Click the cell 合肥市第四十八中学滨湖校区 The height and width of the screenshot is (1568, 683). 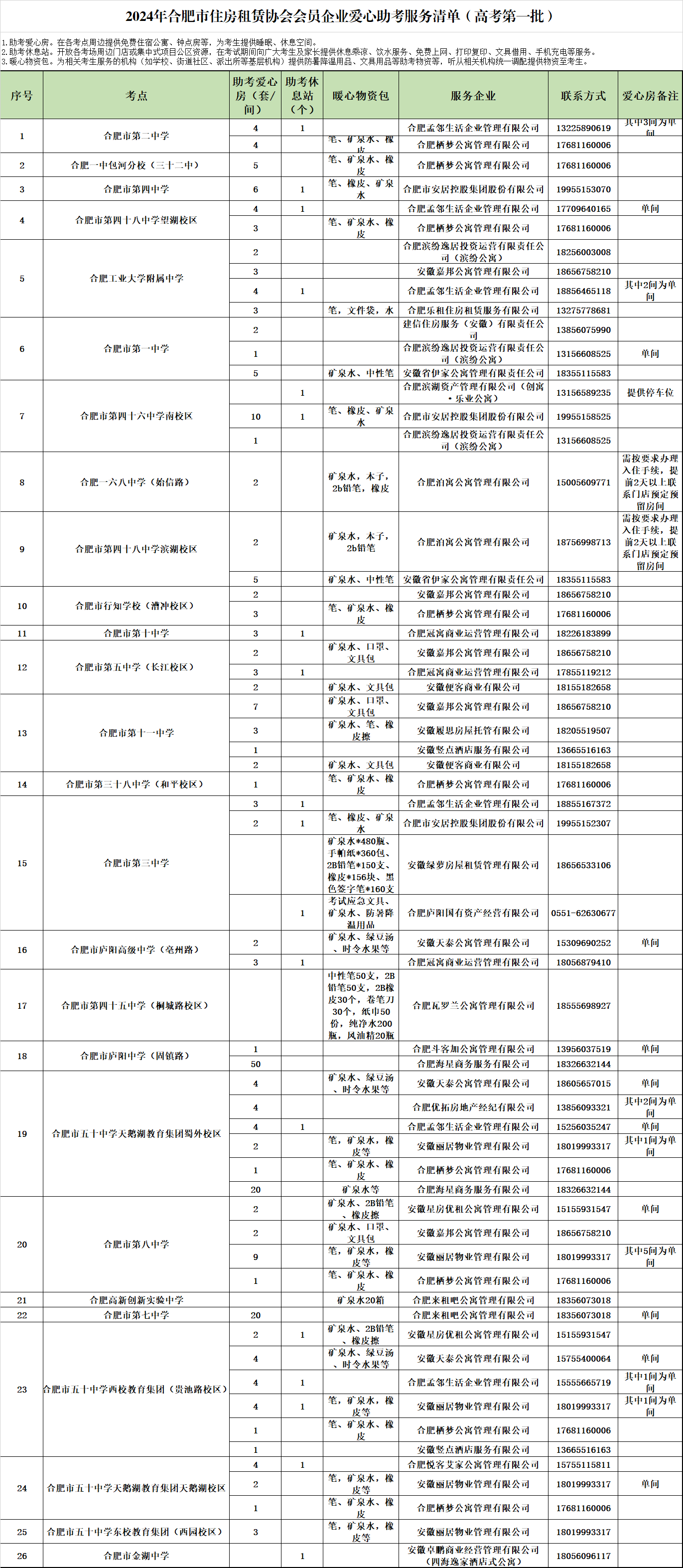[136, 549]
